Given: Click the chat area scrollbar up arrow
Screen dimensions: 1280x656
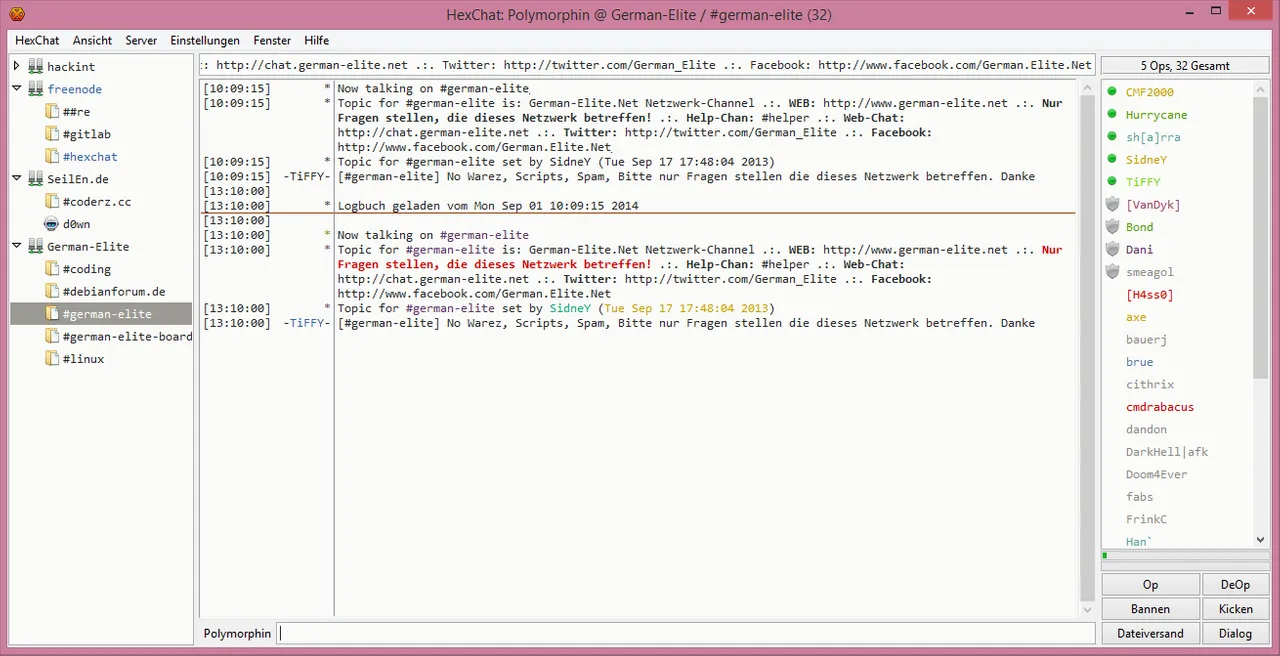Looking at the screenshot, I should pyautogui.click(x=1088, y=87).
